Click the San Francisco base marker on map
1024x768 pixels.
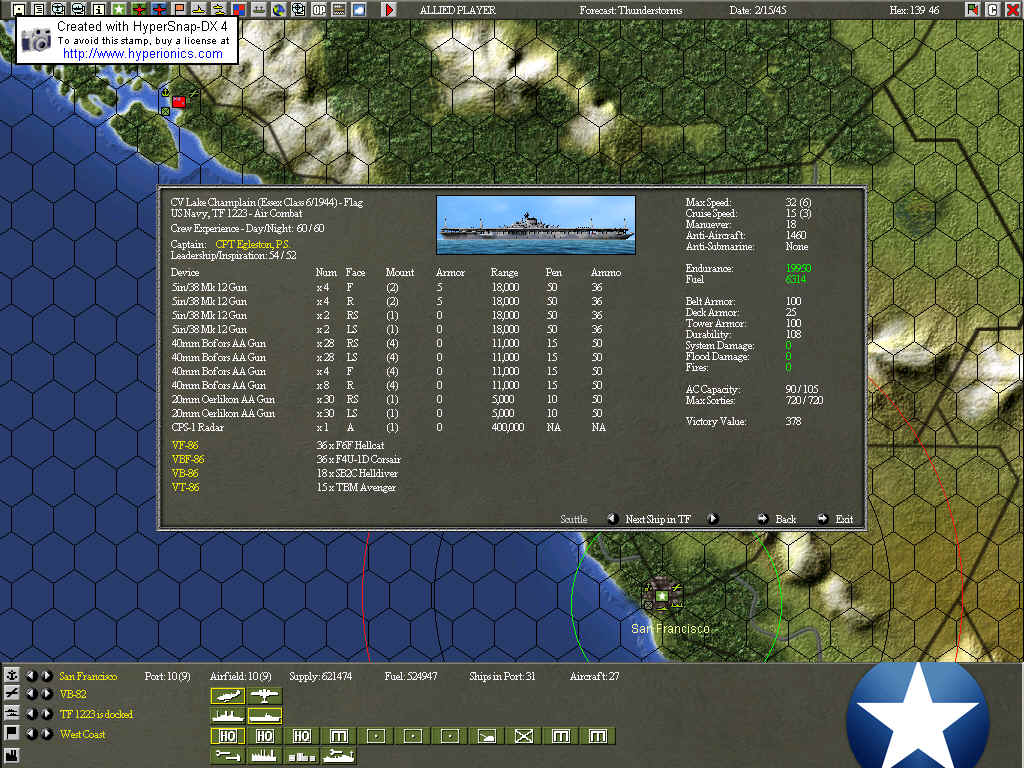(662, 596)
